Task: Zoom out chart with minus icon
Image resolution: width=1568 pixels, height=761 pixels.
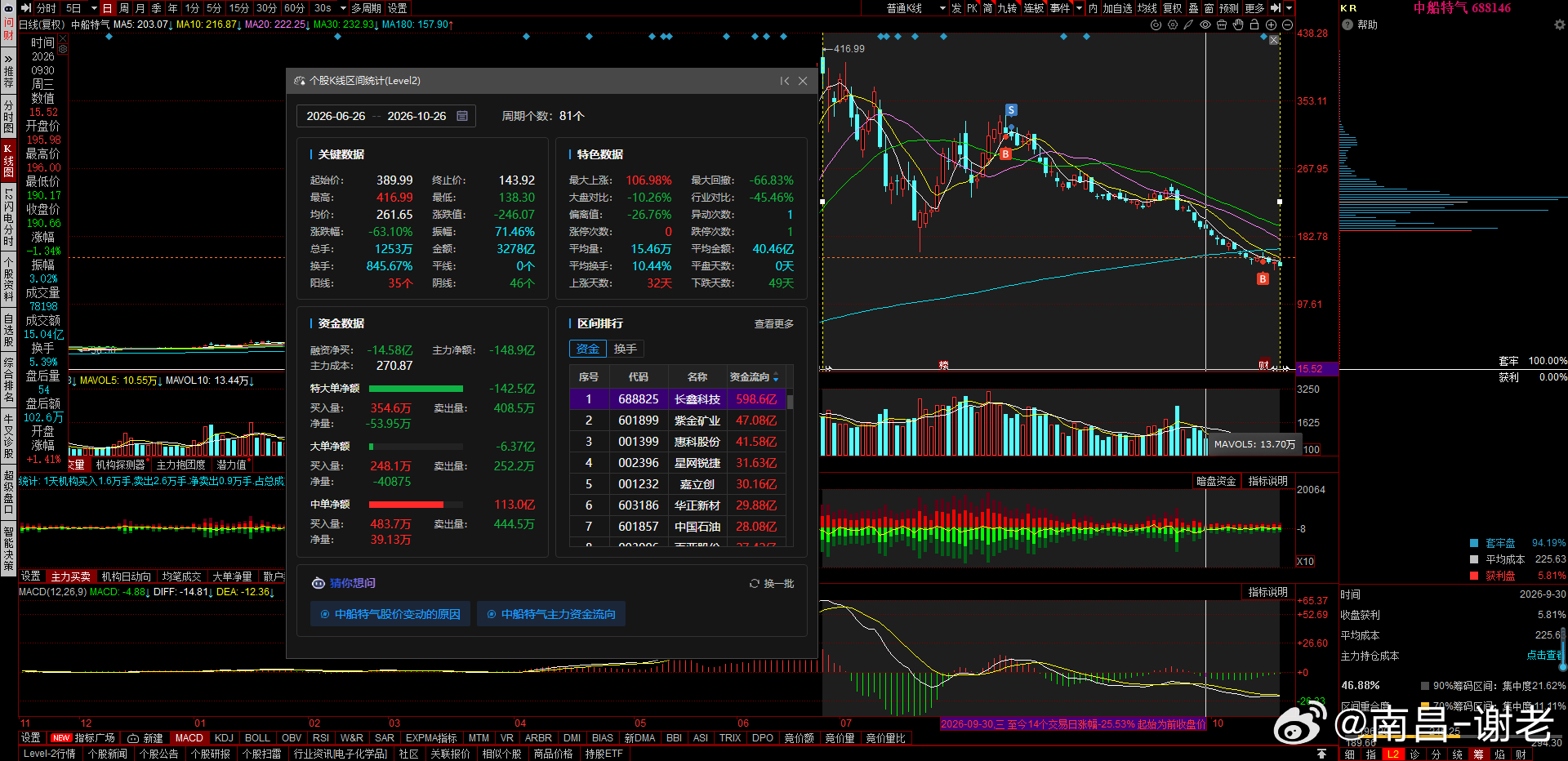Action: pos(1287,24)
